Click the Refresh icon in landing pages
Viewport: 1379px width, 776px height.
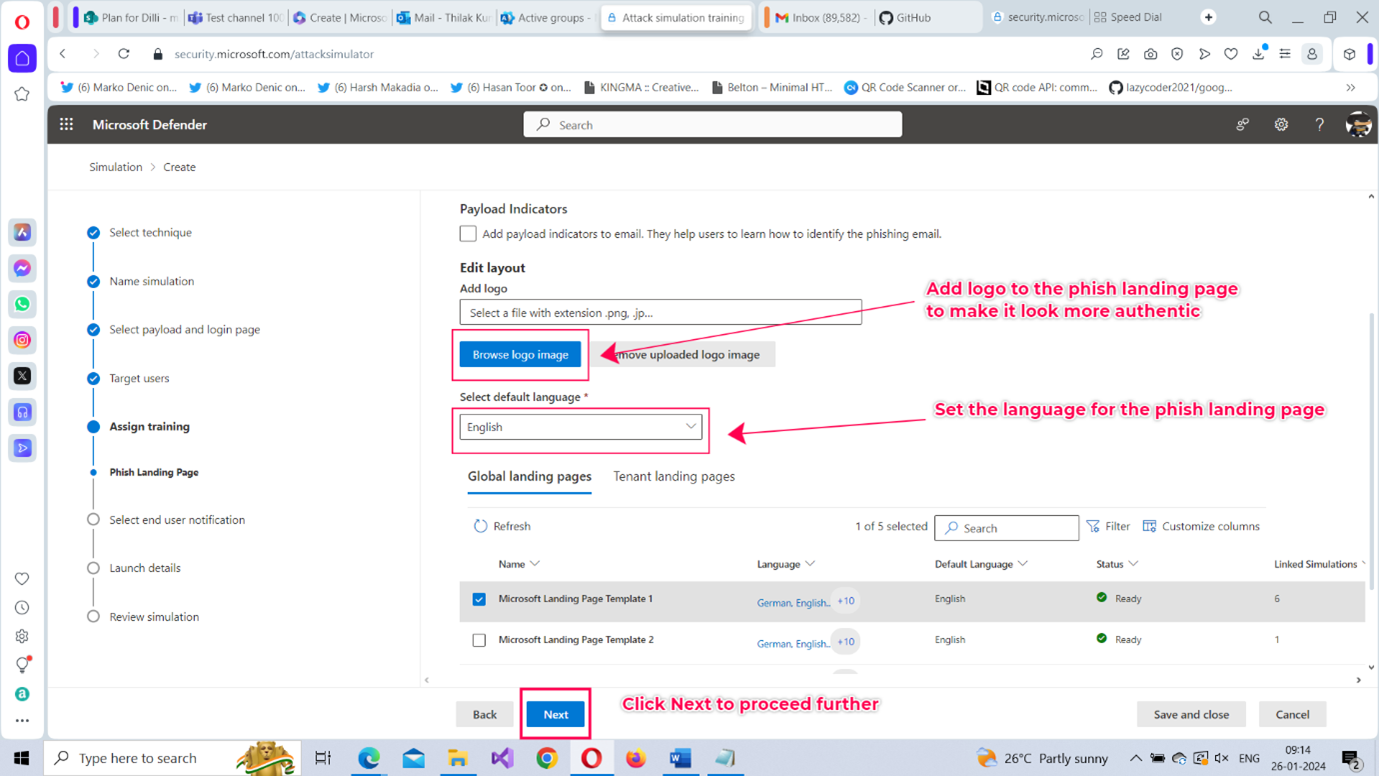coord(480,526)
